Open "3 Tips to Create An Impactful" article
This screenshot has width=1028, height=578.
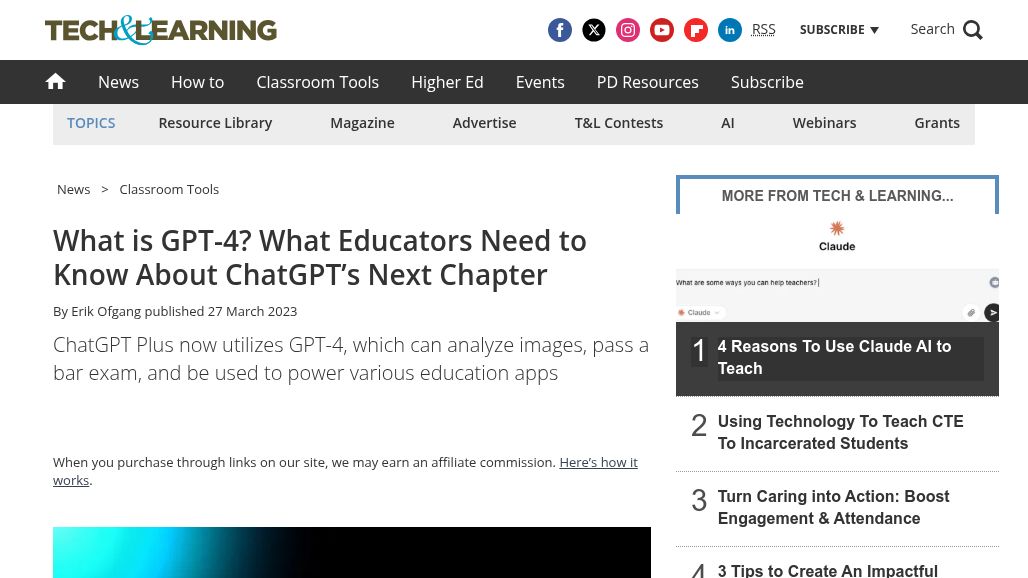point(827,571)
